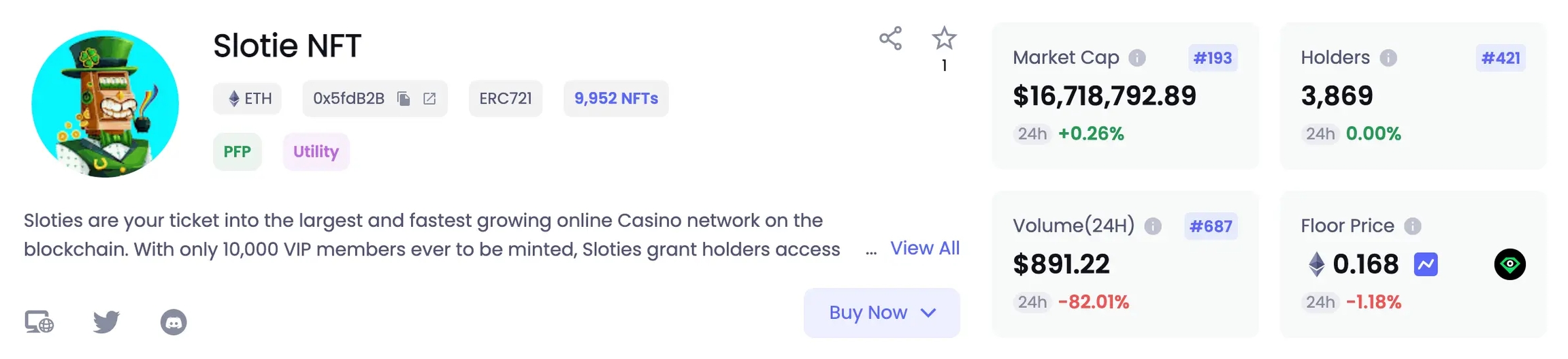Click the Floor Price info icon
Viewport: 1568px width, 359px height.
point(1413,226)
